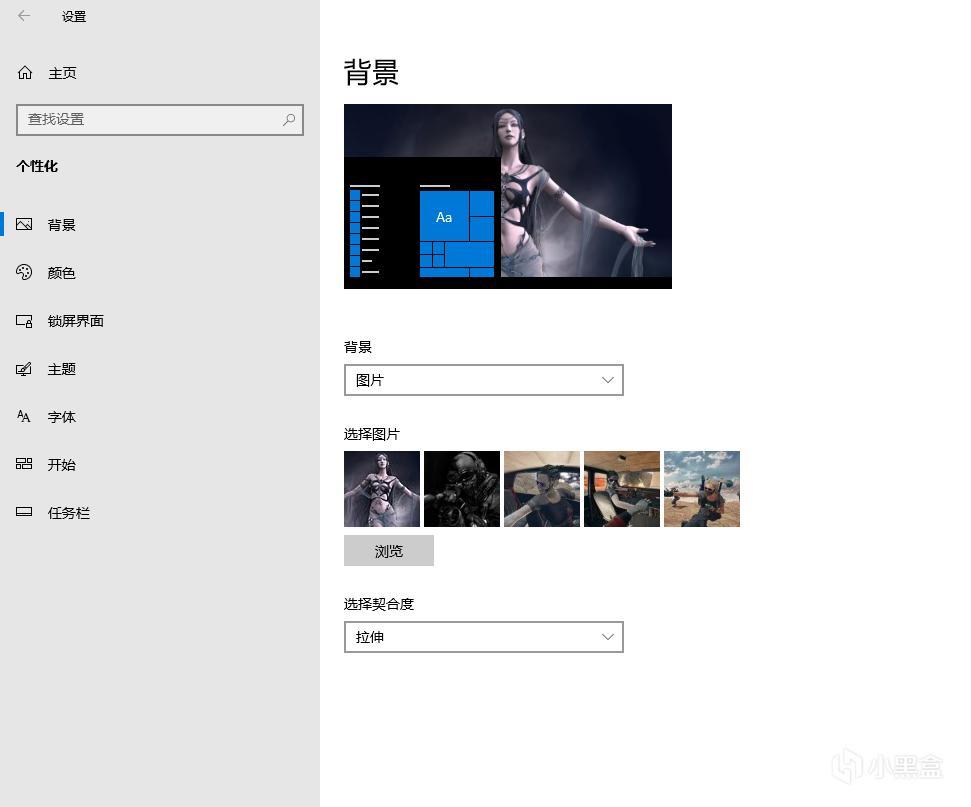Image resolution: width=971 pixels, height=807 pixels.
Task: Select the fantasy woman wallpaper thumbnail
Action: click(382, 489)
